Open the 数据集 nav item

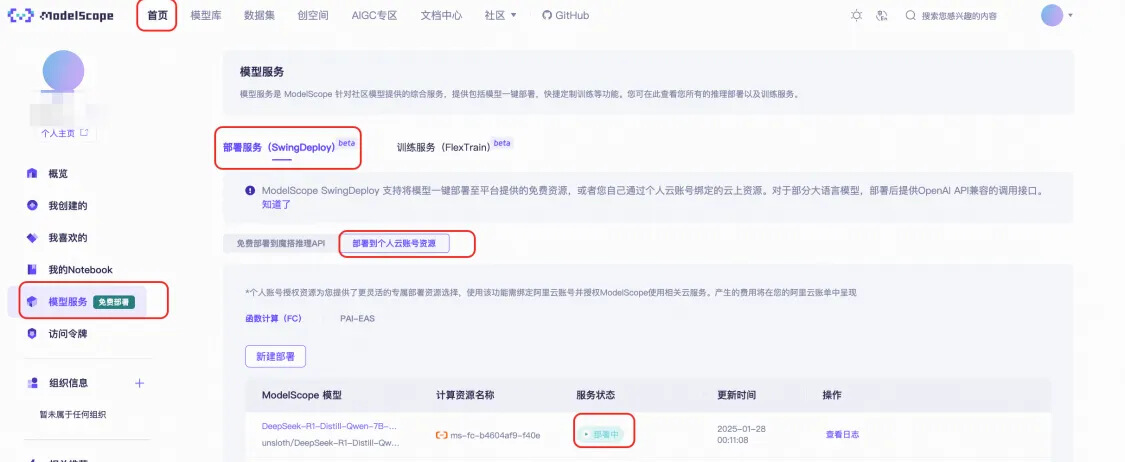tap(259, 15)
